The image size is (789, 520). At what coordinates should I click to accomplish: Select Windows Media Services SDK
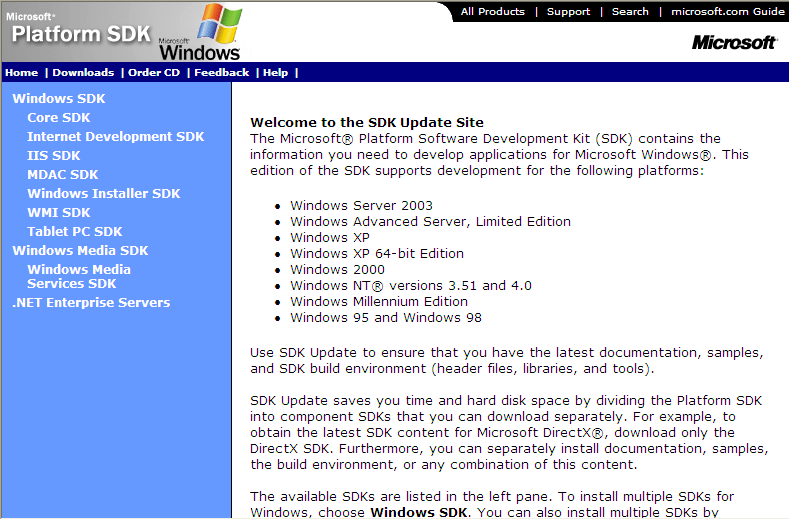pos(79,277)
